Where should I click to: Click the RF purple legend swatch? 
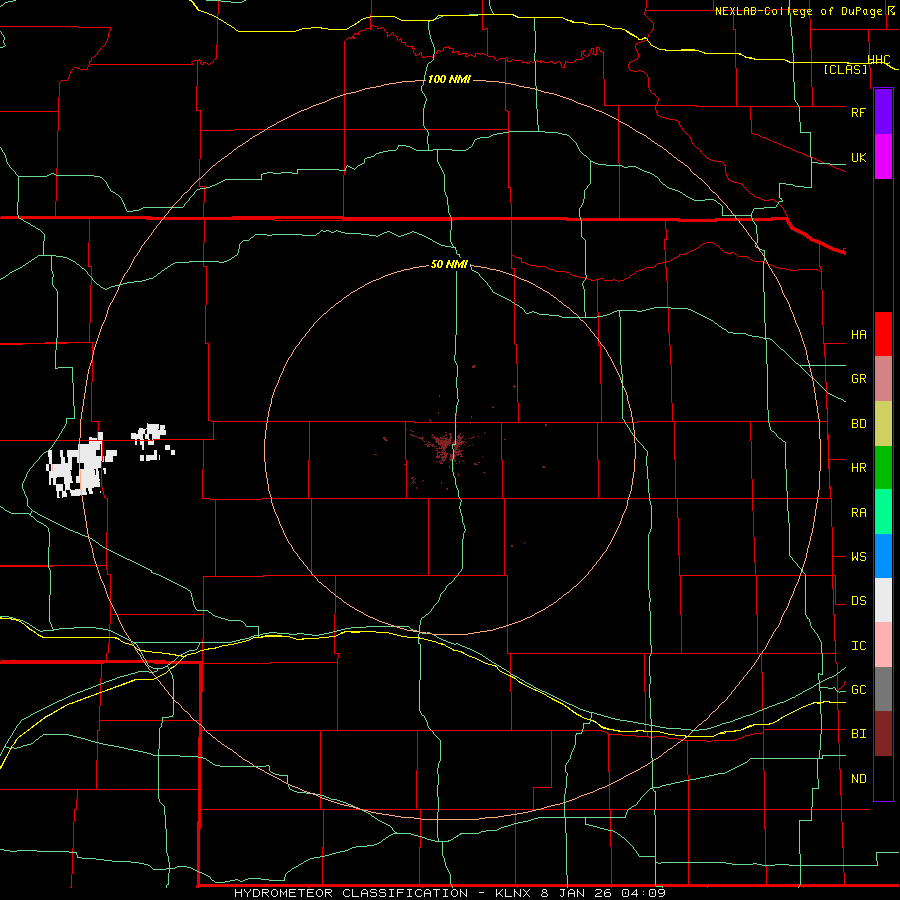point(883,112)
